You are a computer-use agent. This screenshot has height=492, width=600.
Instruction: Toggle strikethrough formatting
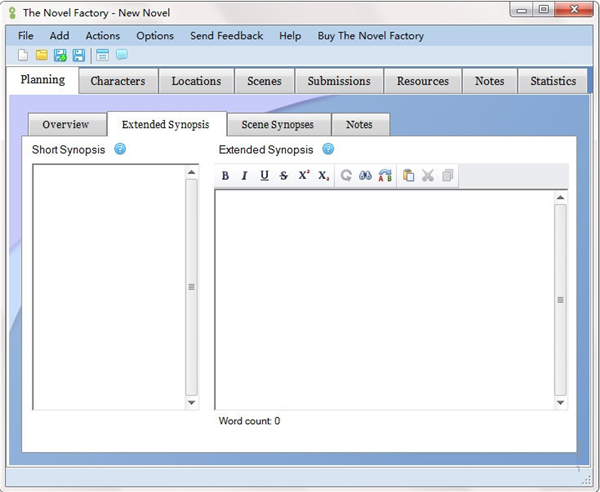[x=284, y=176]
